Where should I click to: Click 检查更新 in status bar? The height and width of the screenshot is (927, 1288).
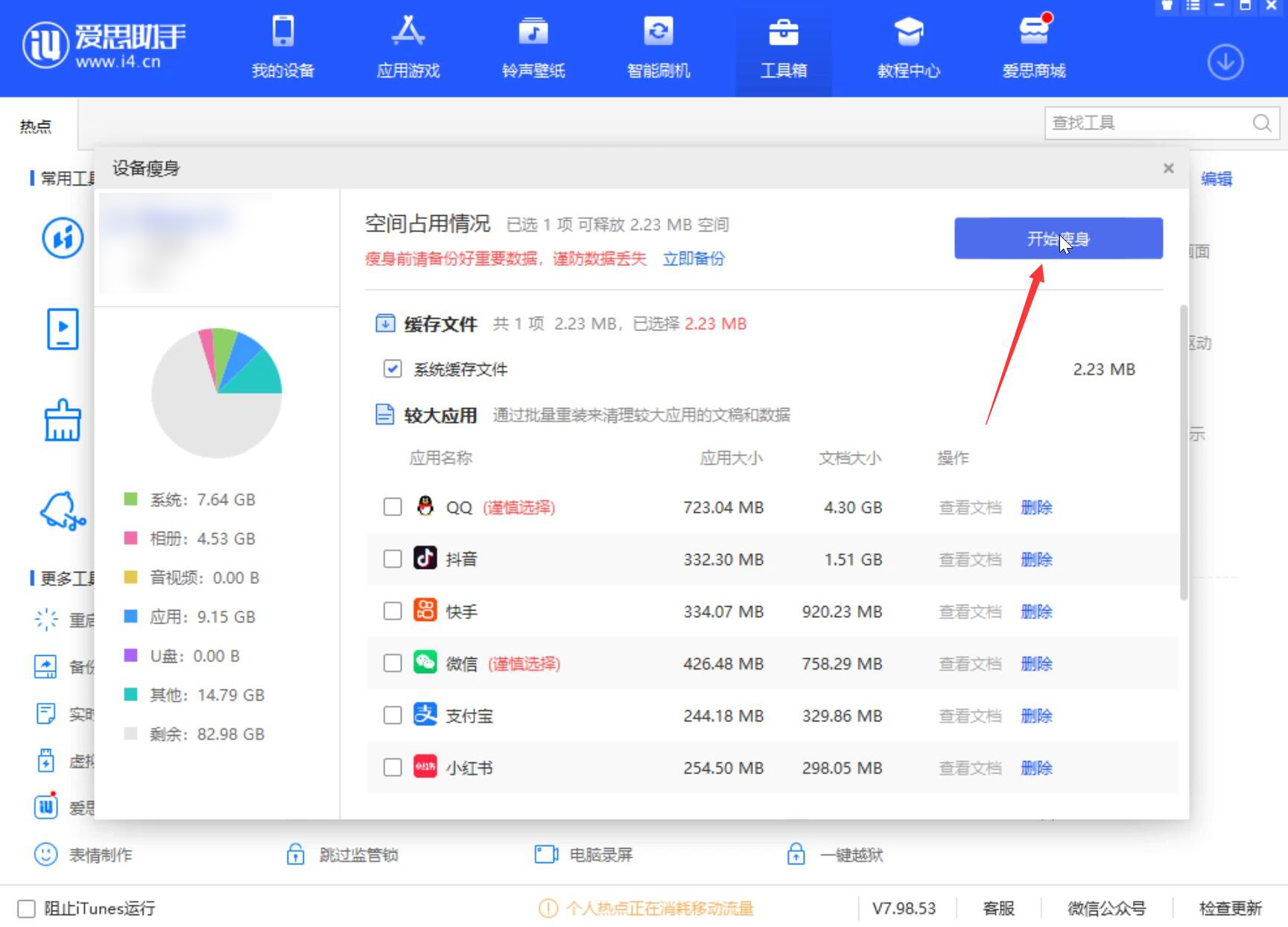coord(1230,908)
